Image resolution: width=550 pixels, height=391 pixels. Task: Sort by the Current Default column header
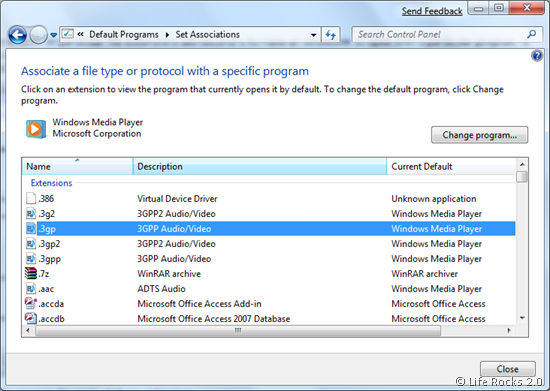coord(451,166)
